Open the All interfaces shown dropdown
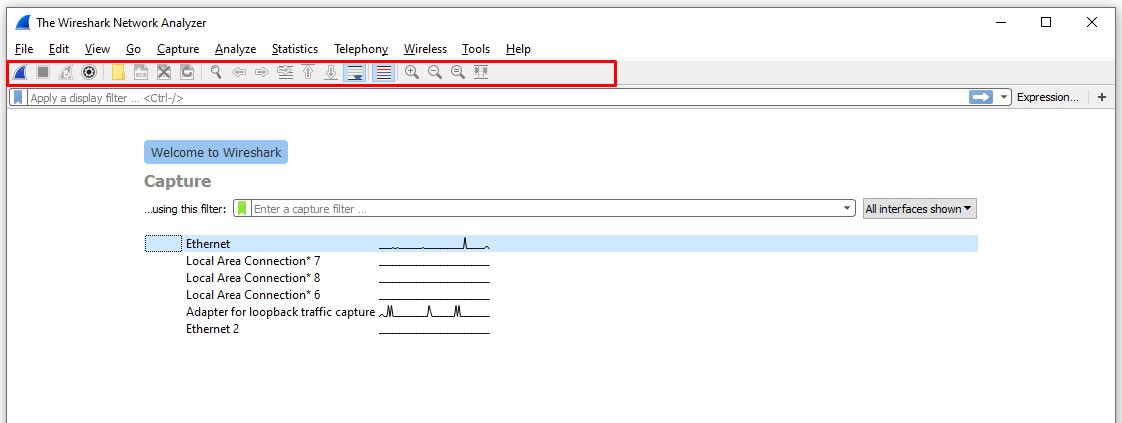This screenshot has width=1122, height=423. point(919,209)
